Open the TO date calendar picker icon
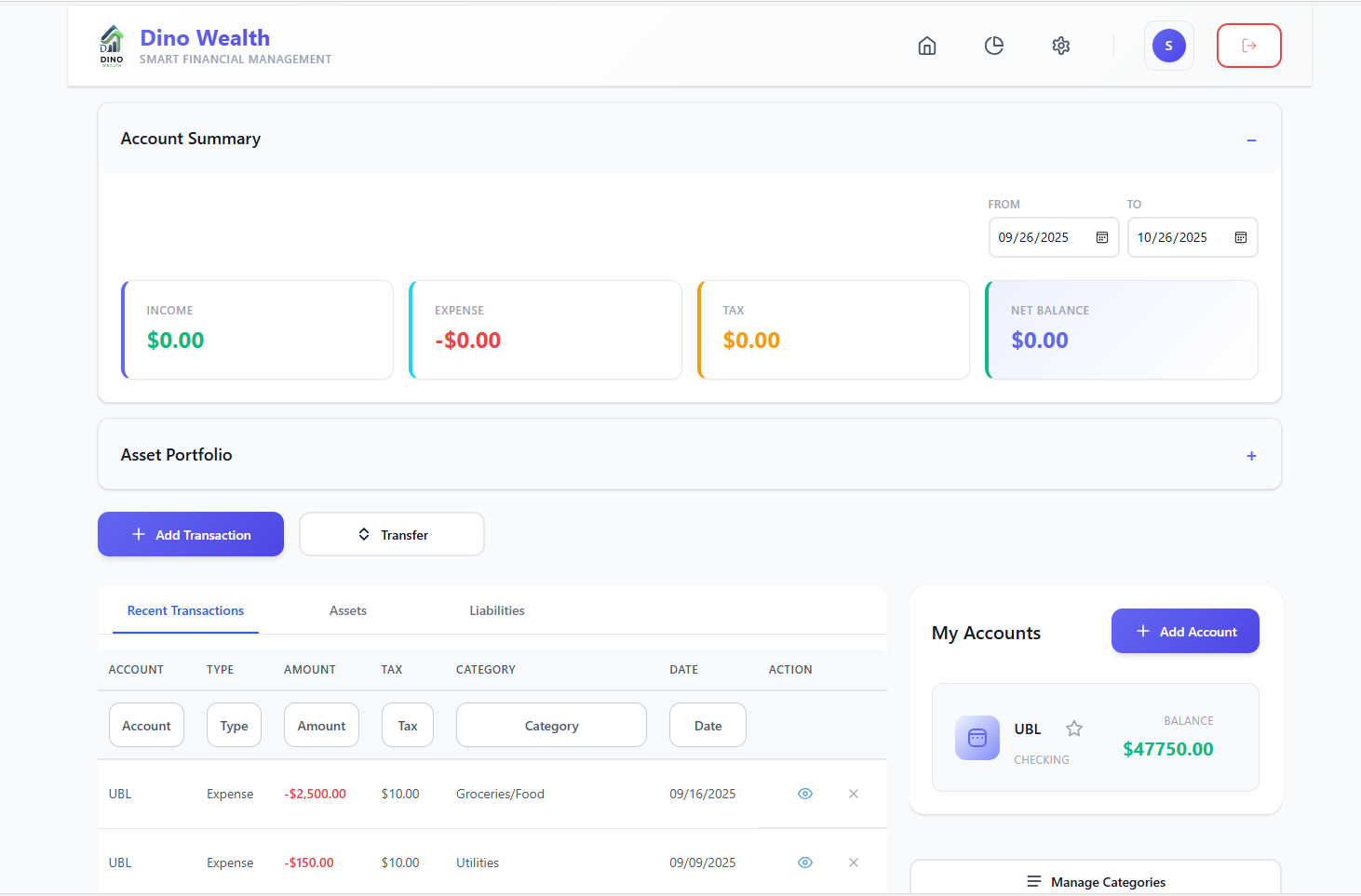The height and width of the screenshot is (896, 1361). (x=1241, y=237)
